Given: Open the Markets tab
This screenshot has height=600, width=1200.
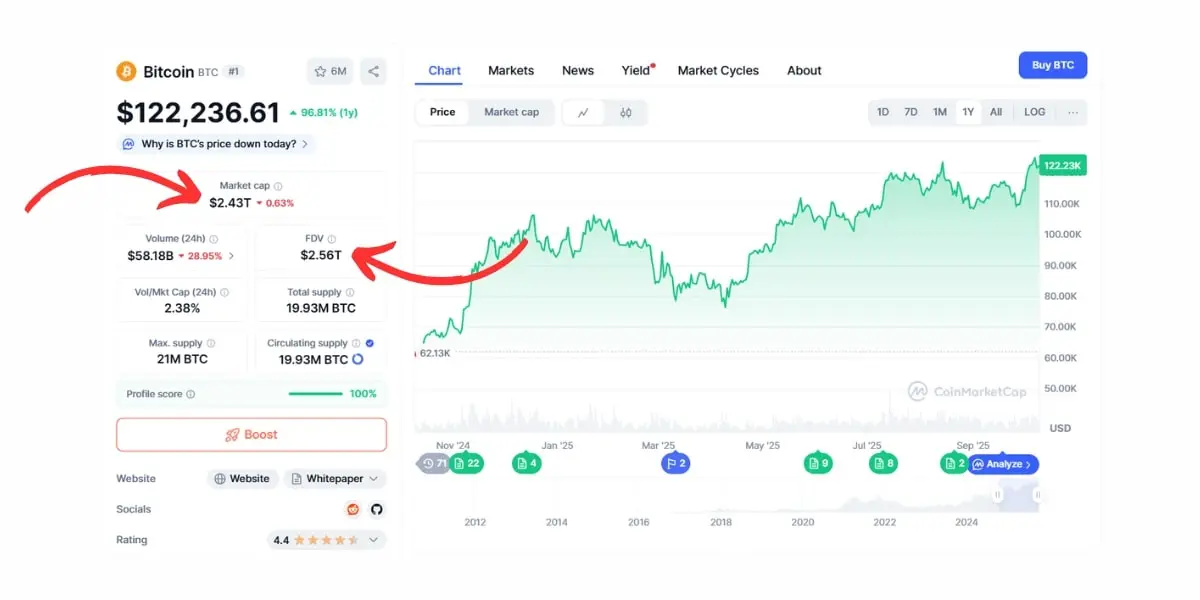Looking at the screenshot, I should click(x=511, y=71).
